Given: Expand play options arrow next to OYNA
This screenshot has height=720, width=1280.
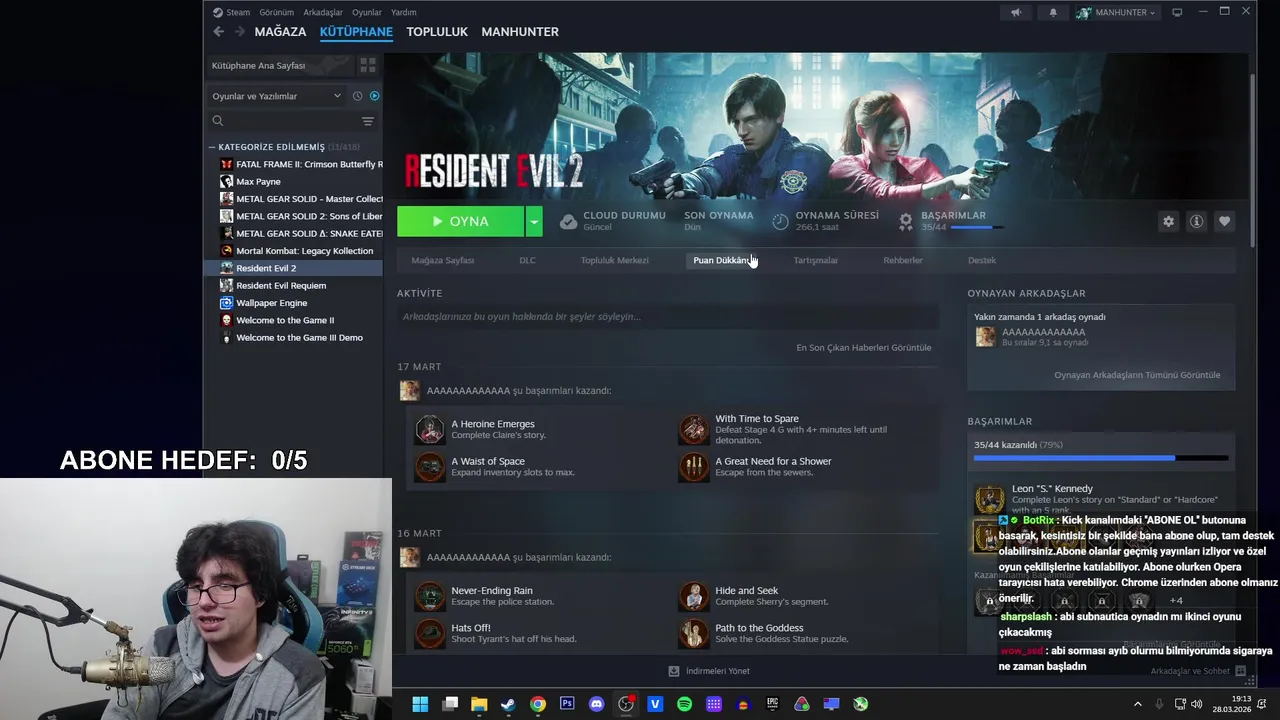Looking at the screenshot, I should (534, 221).
